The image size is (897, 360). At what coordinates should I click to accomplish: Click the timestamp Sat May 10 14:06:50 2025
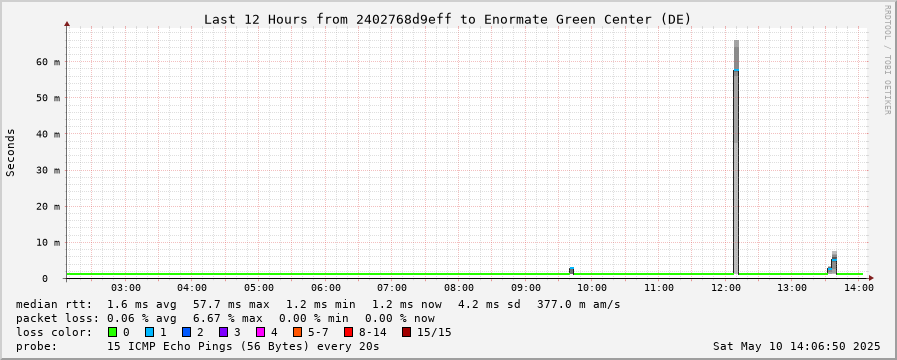(797, 346)
